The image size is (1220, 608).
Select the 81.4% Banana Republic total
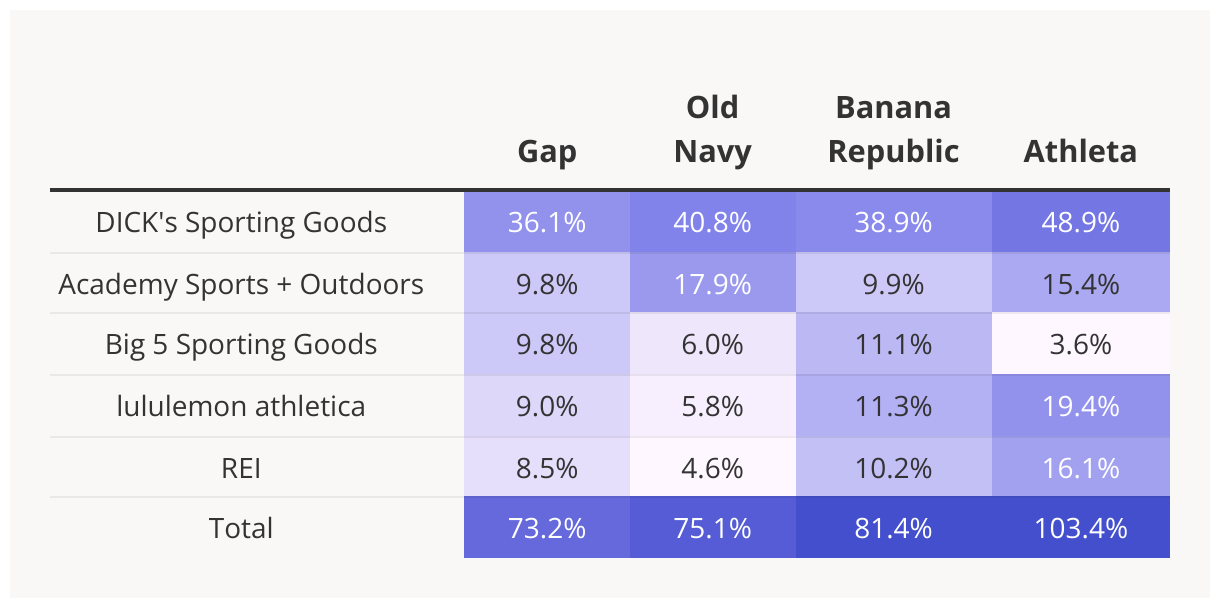(x=894, y=528)
